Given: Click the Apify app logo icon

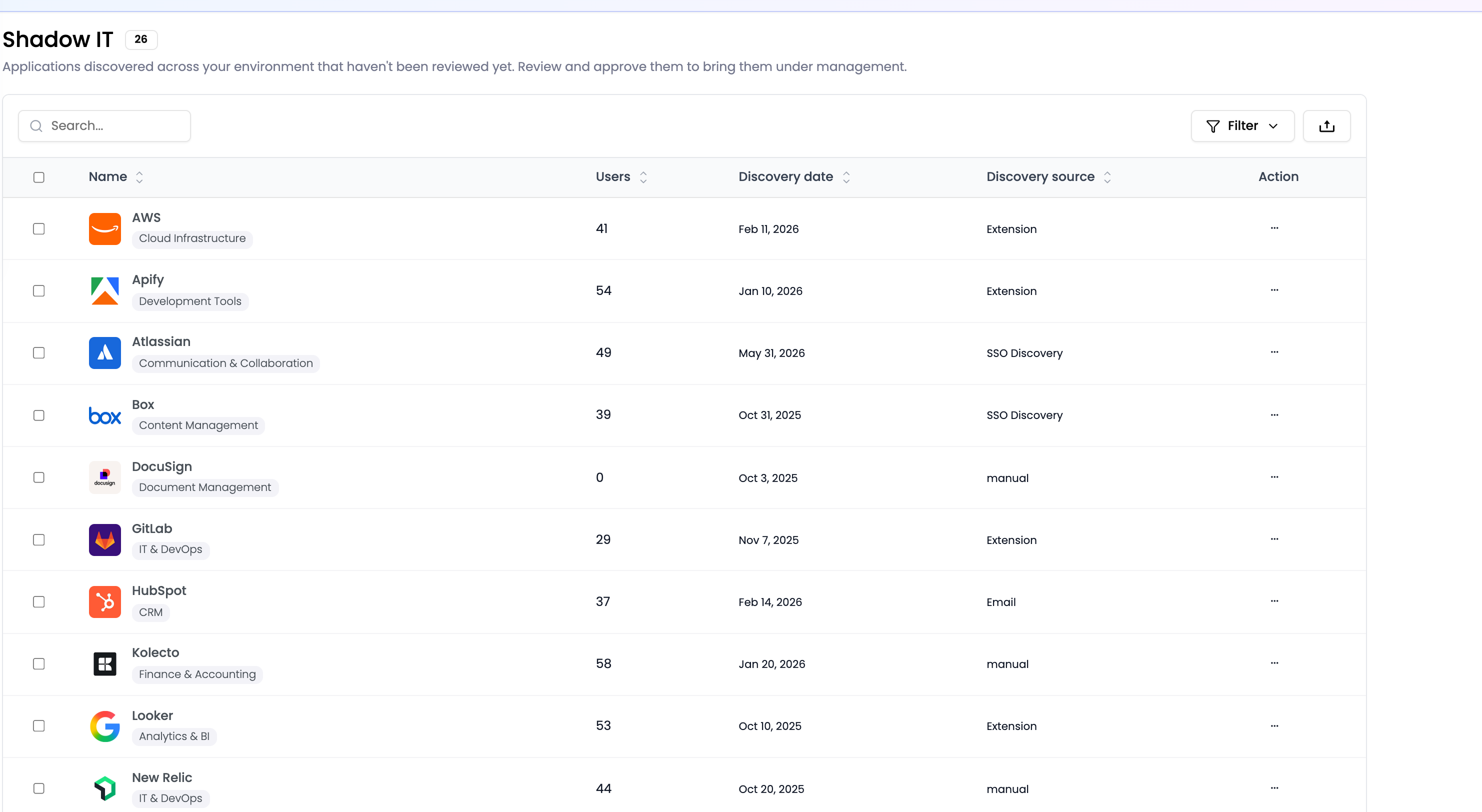Looking at the screenshot, I should pyautogui.click(x=104, y=290).
